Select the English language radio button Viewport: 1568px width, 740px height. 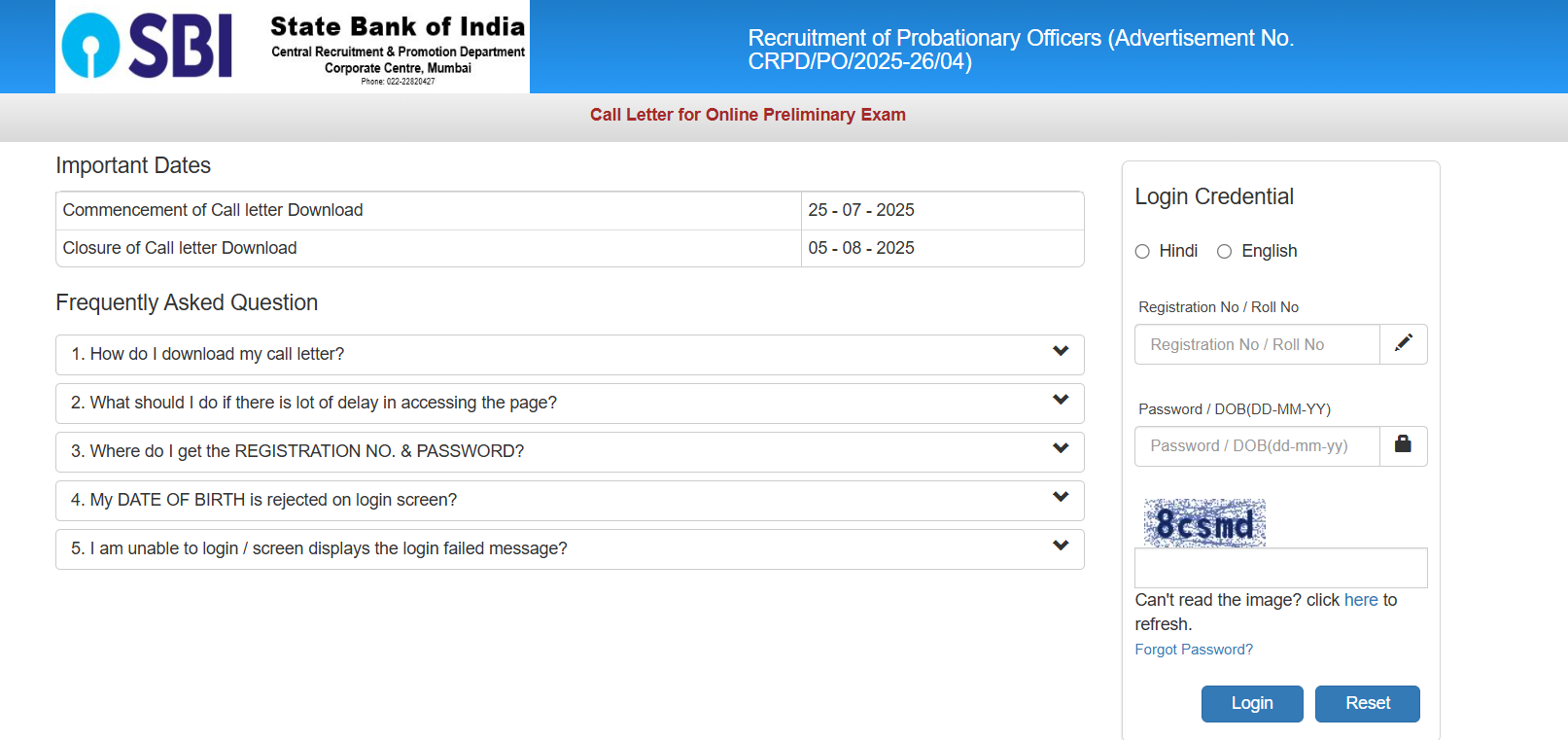point(1225,252)
